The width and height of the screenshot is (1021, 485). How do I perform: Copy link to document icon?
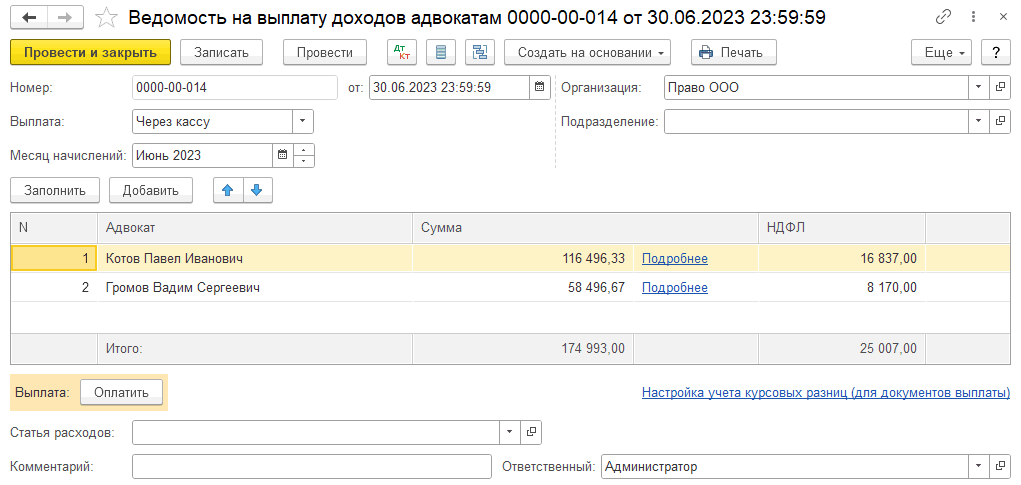pos(943,18)
